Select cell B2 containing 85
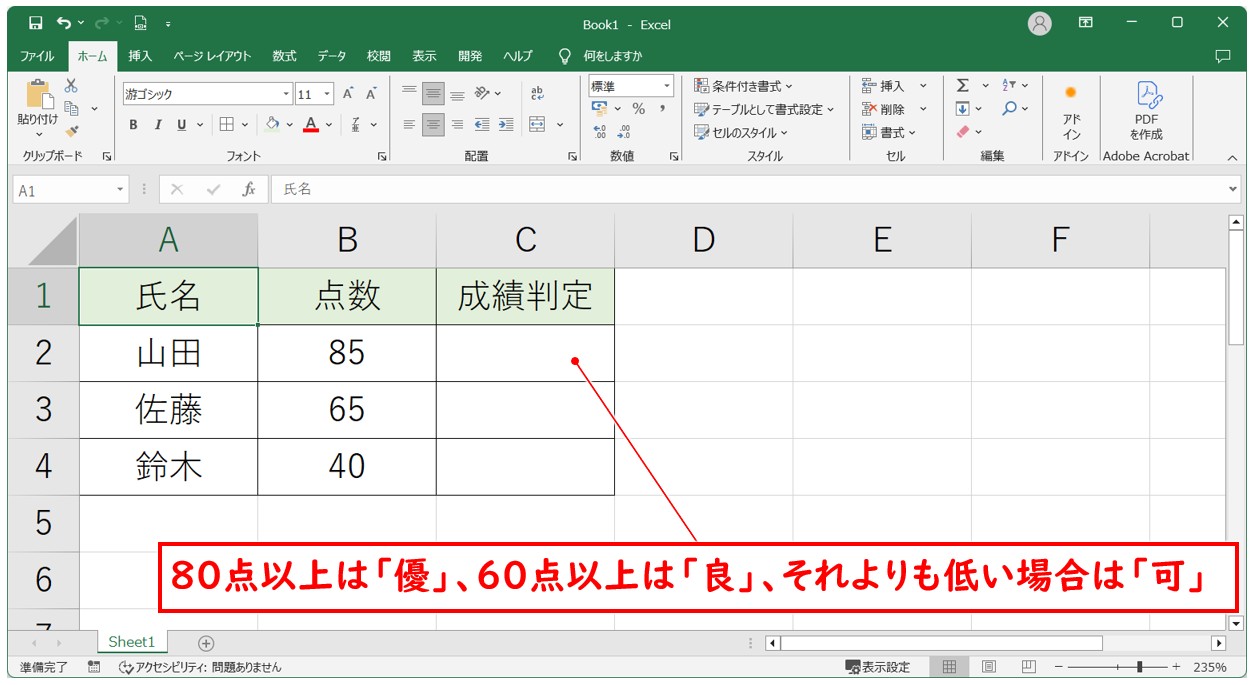 click(346, 353)
